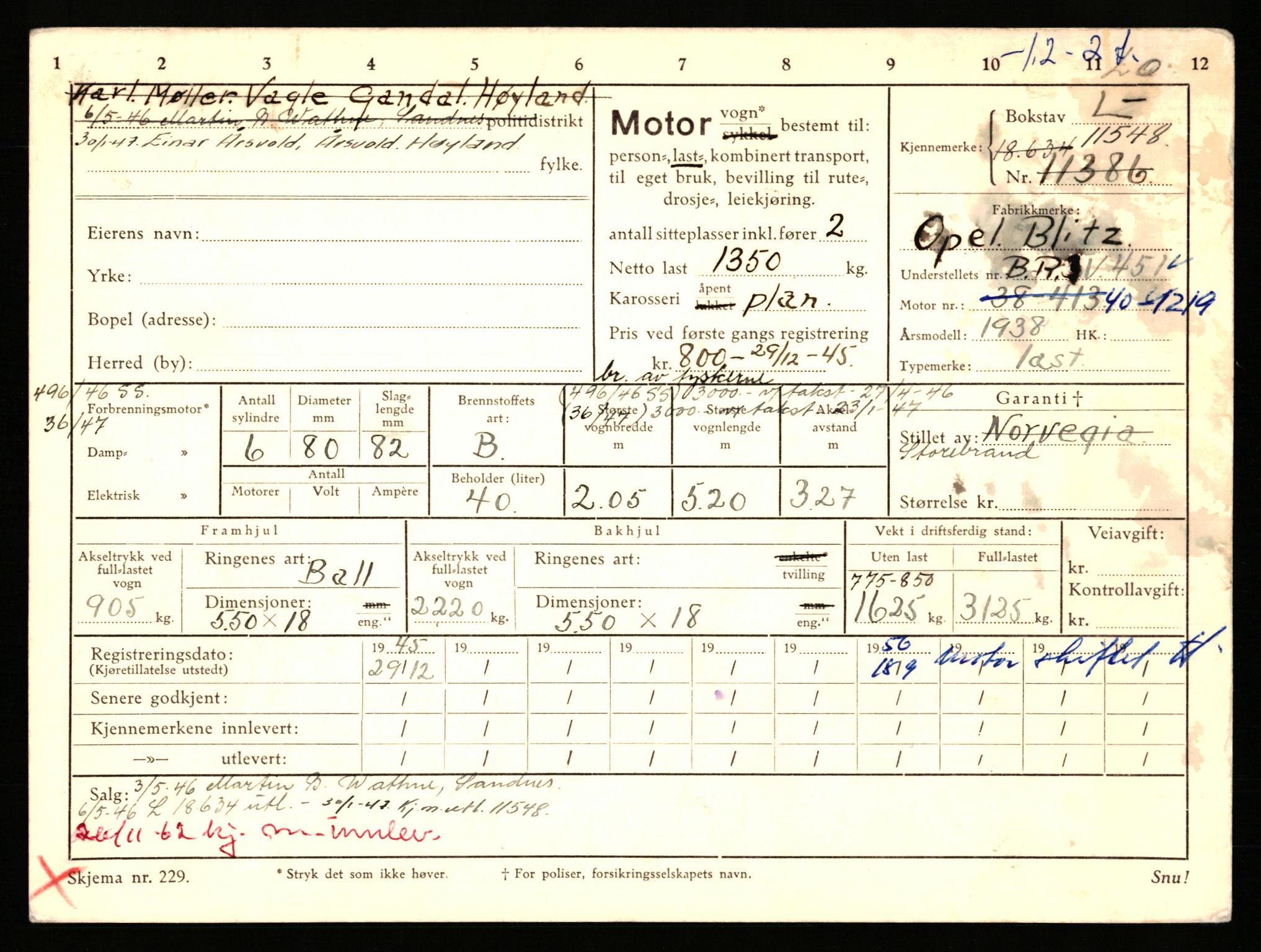Click the large 'Motor' heading
Screen dimensions: 1261x952
point(661,124)
